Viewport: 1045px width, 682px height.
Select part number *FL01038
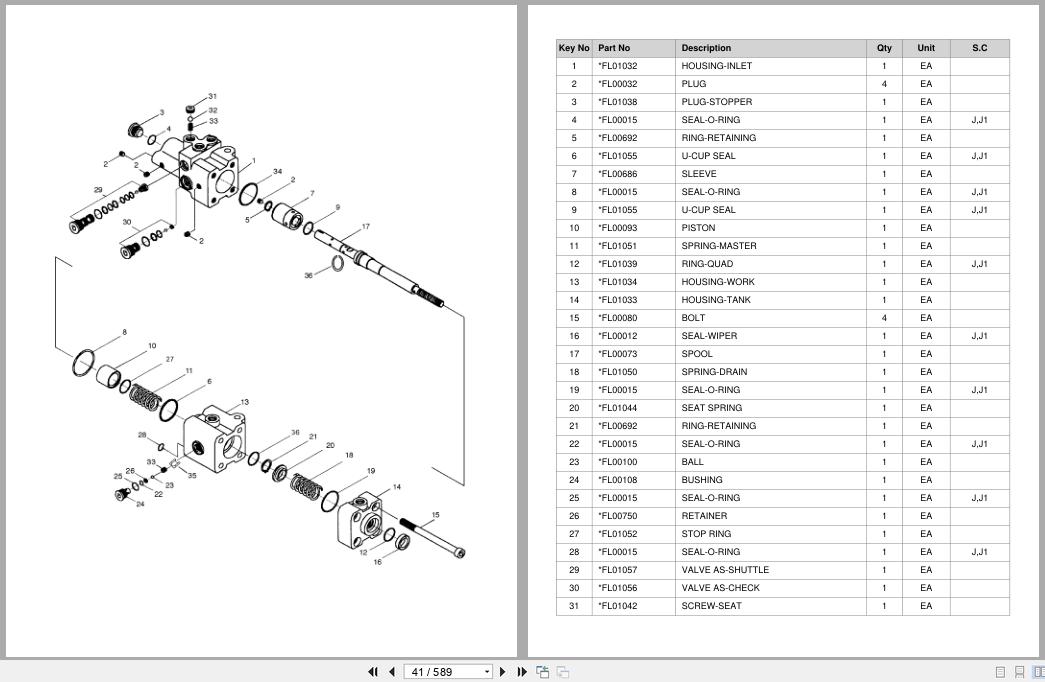click(617, 102)
